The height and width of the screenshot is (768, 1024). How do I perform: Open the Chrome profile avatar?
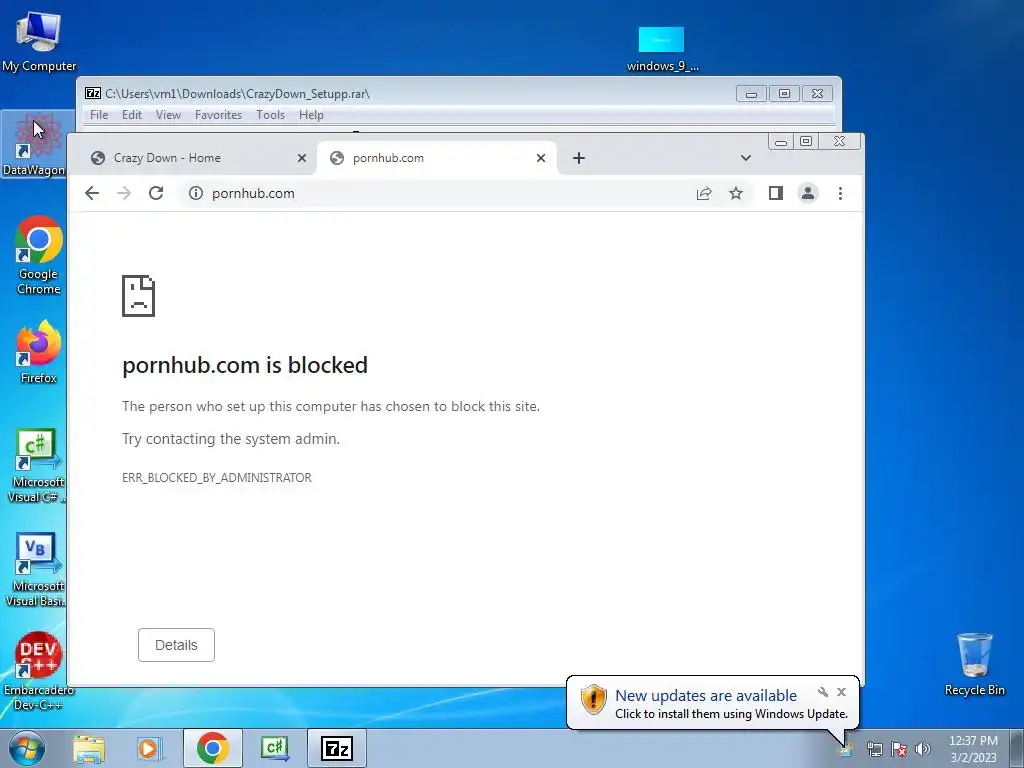pos(808,193)
